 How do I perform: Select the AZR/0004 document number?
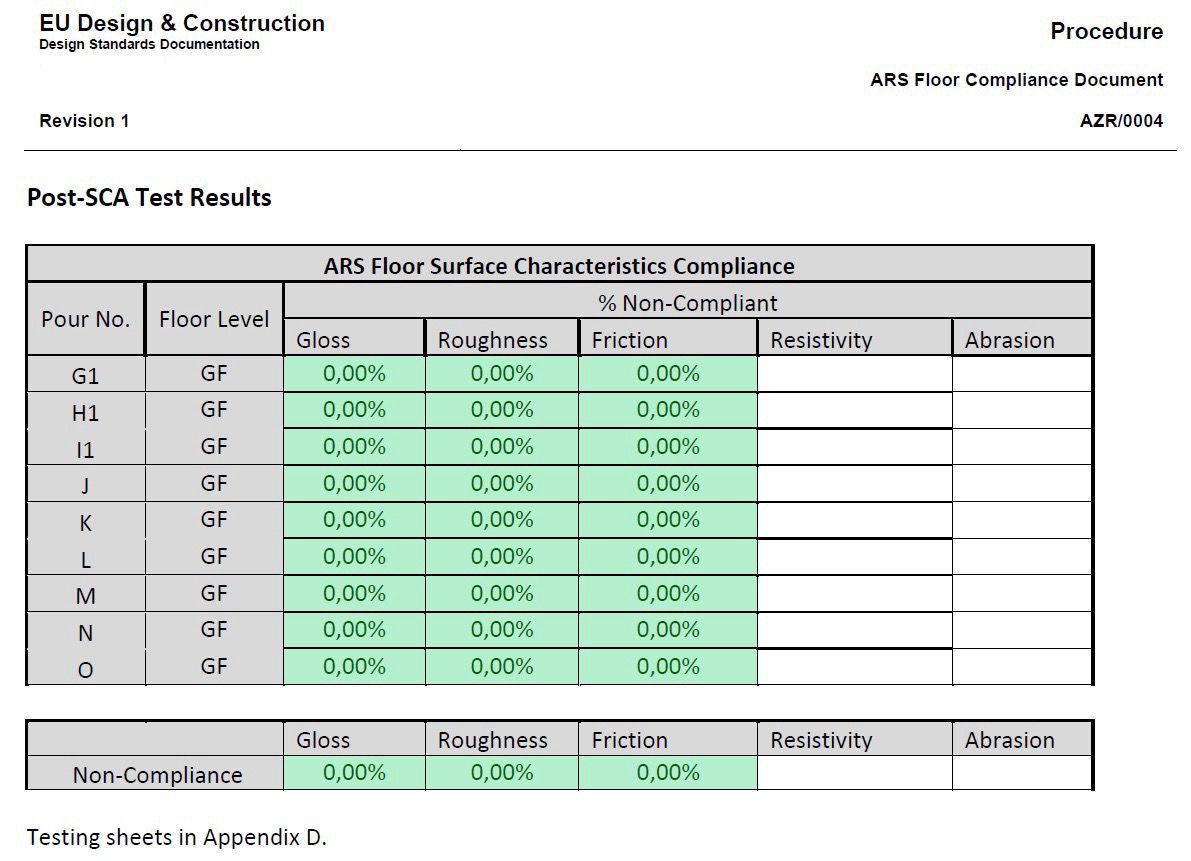[x=1121, y=121]
